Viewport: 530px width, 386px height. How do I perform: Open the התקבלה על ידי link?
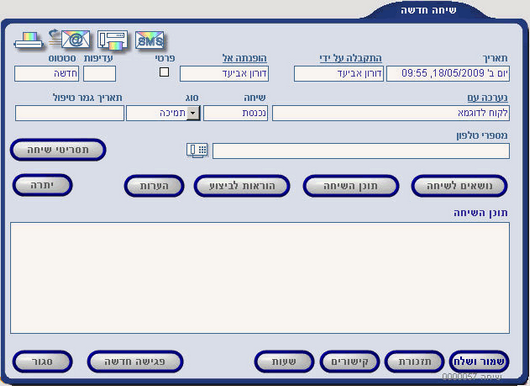point(351,58)
